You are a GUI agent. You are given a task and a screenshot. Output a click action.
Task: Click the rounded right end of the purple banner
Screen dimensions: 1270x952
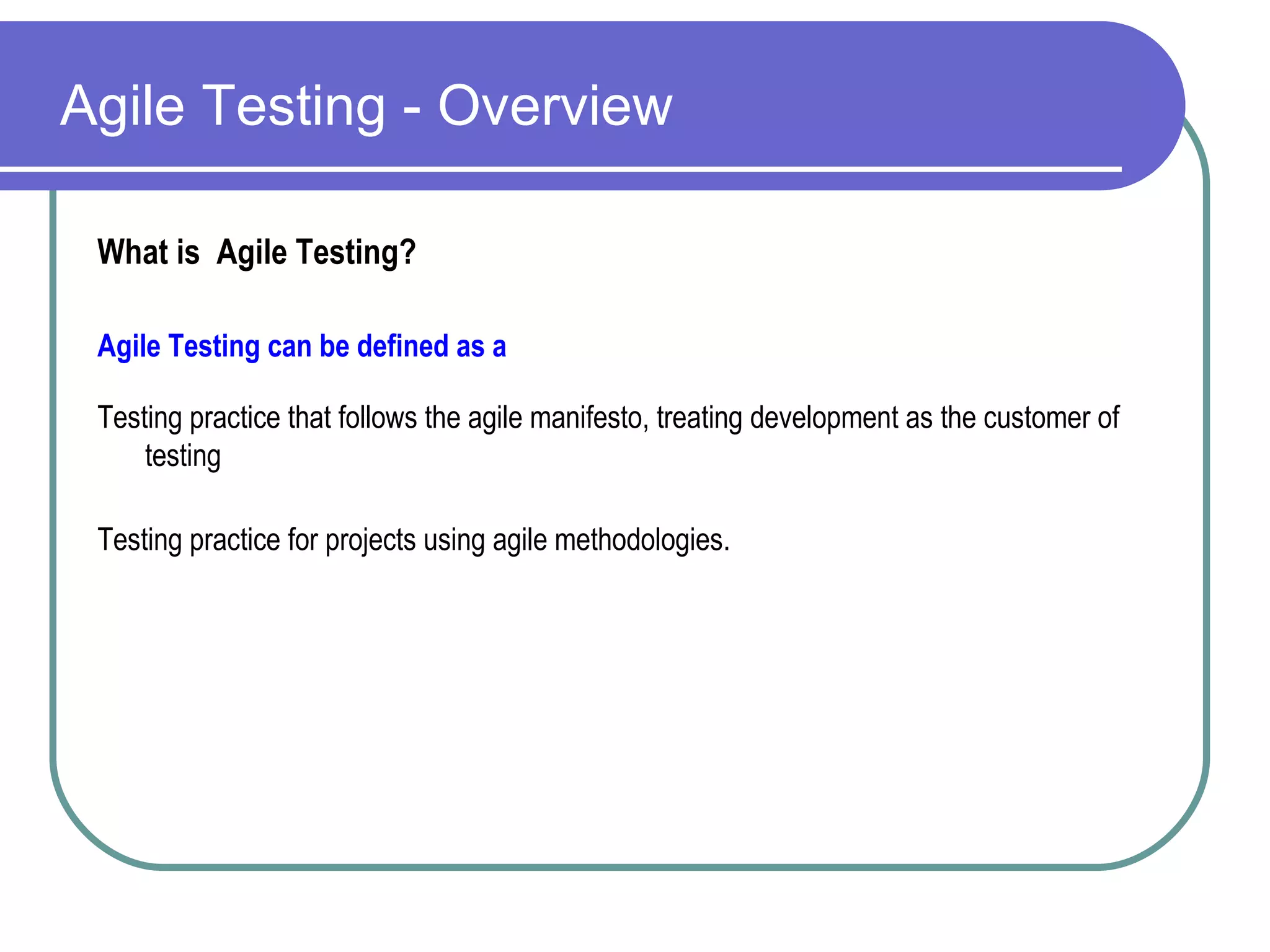(x=1153, y=105)
